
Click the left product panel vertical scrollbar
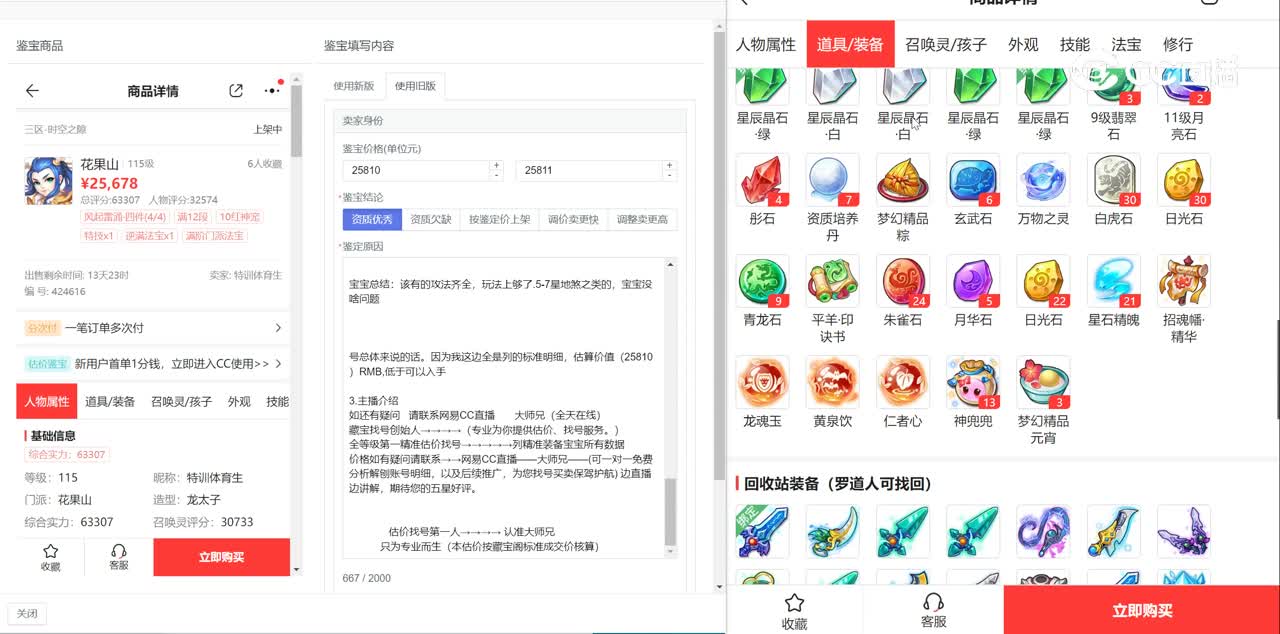click(x=296, y=120)
